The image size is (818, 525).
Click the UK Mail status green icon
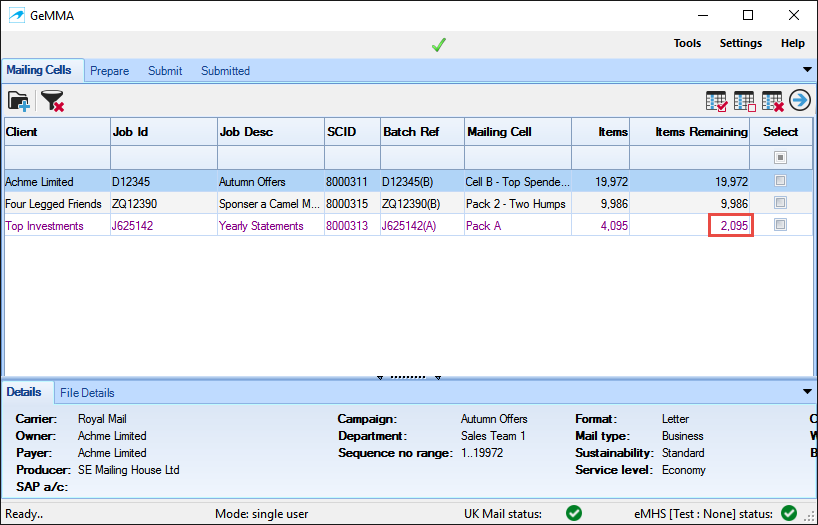point(574,514)
